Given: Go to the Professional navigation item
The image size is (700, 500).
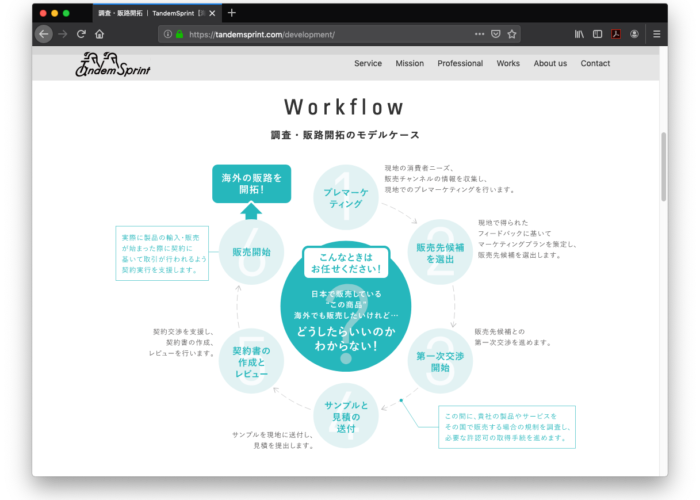Looking at the screenshot, I should 460,63.
